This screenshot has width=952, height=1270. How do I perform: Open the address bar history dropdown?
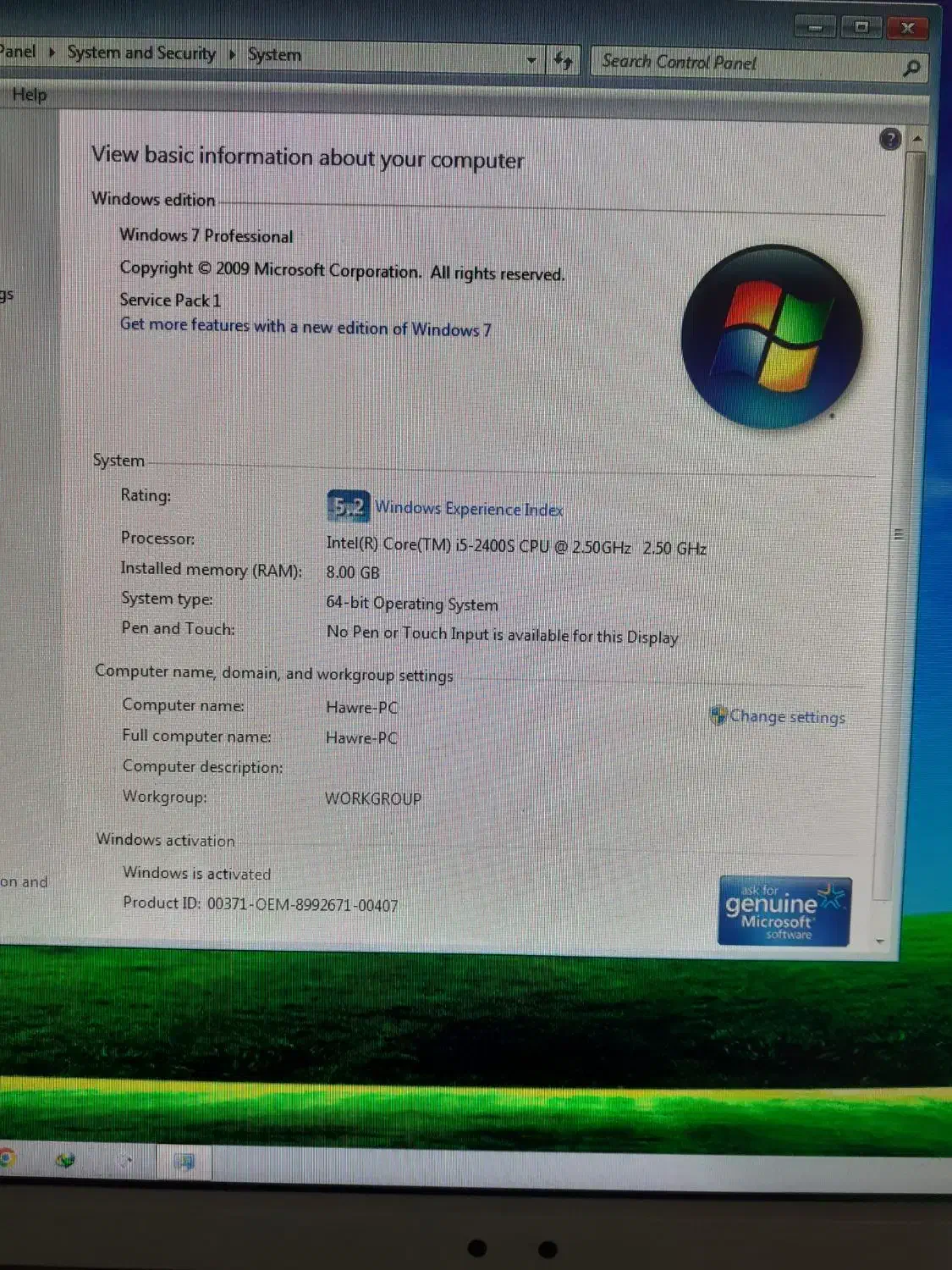point(531,60)
